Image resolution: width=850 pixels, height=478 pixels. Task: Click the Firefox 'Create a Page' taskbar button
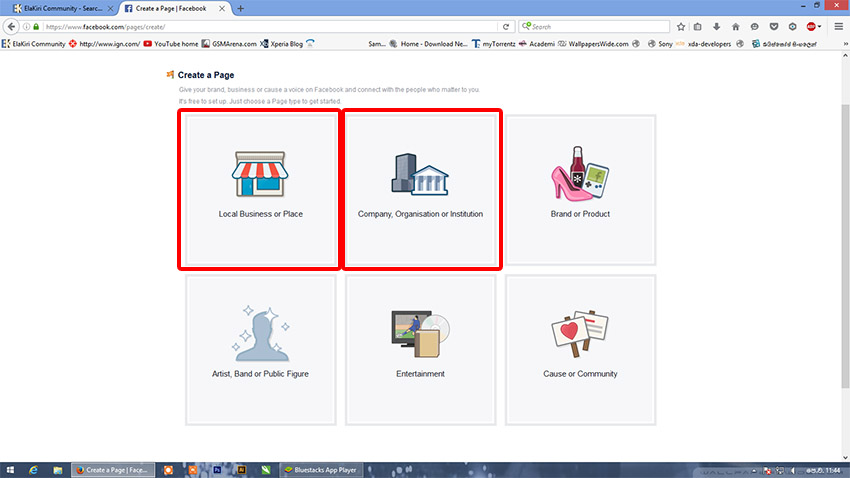[x=113, y=470]
